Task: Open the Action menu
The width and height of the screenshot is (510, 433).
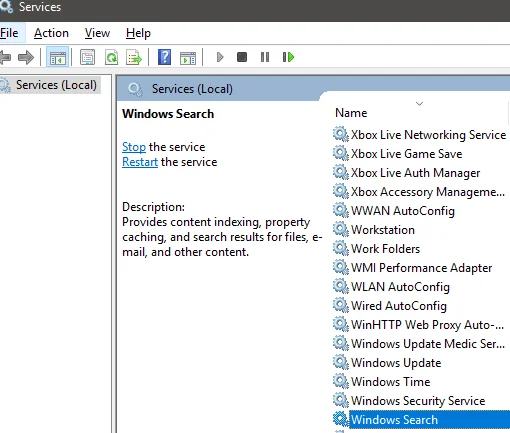Action: pos(51,33)
